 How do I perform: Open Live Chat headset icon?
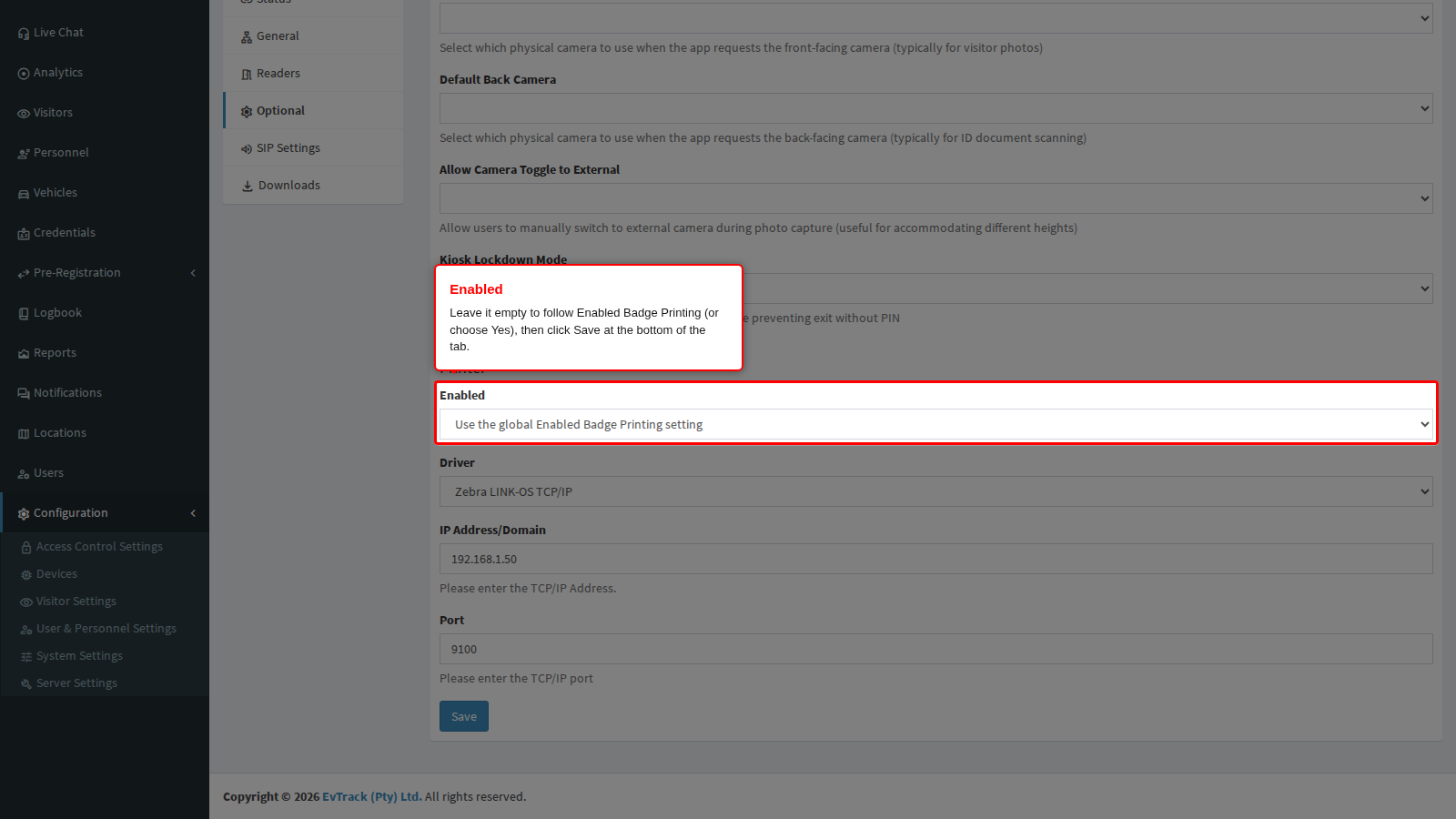(x=24, y=34)
